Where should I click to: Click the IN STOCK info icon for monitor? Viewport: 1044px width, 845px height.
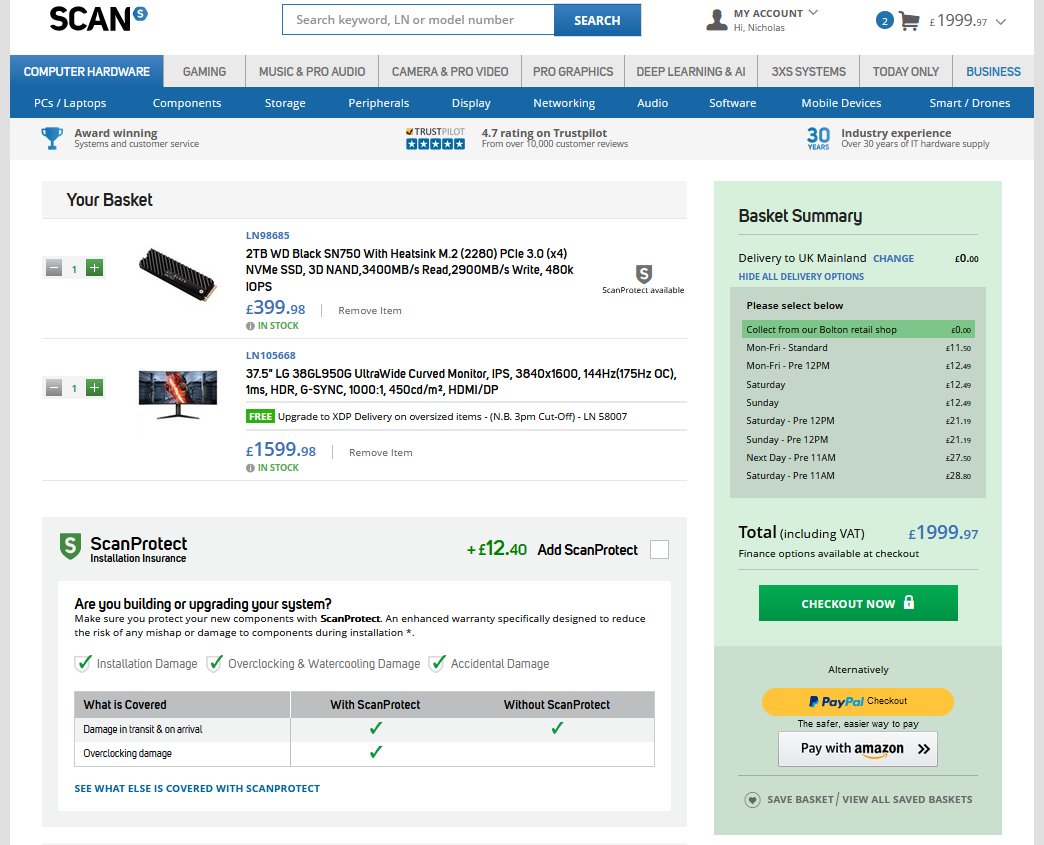(250, 468)
